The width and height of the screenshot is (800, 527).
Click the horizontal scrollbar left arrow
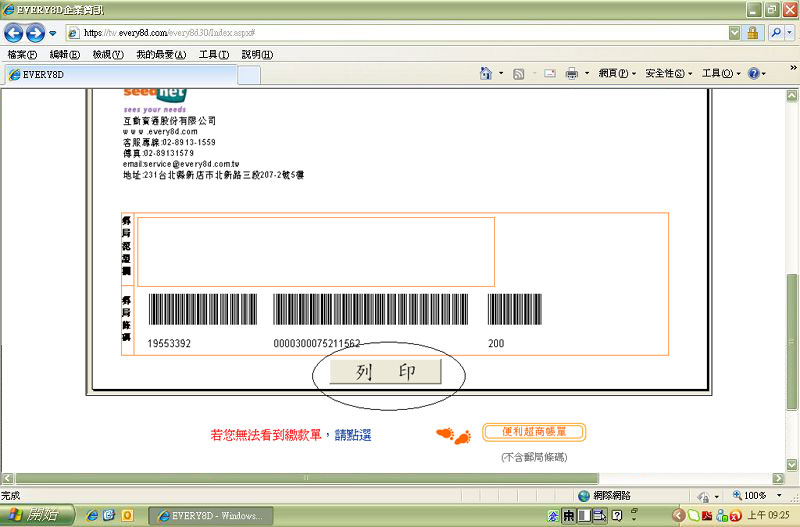7,479
